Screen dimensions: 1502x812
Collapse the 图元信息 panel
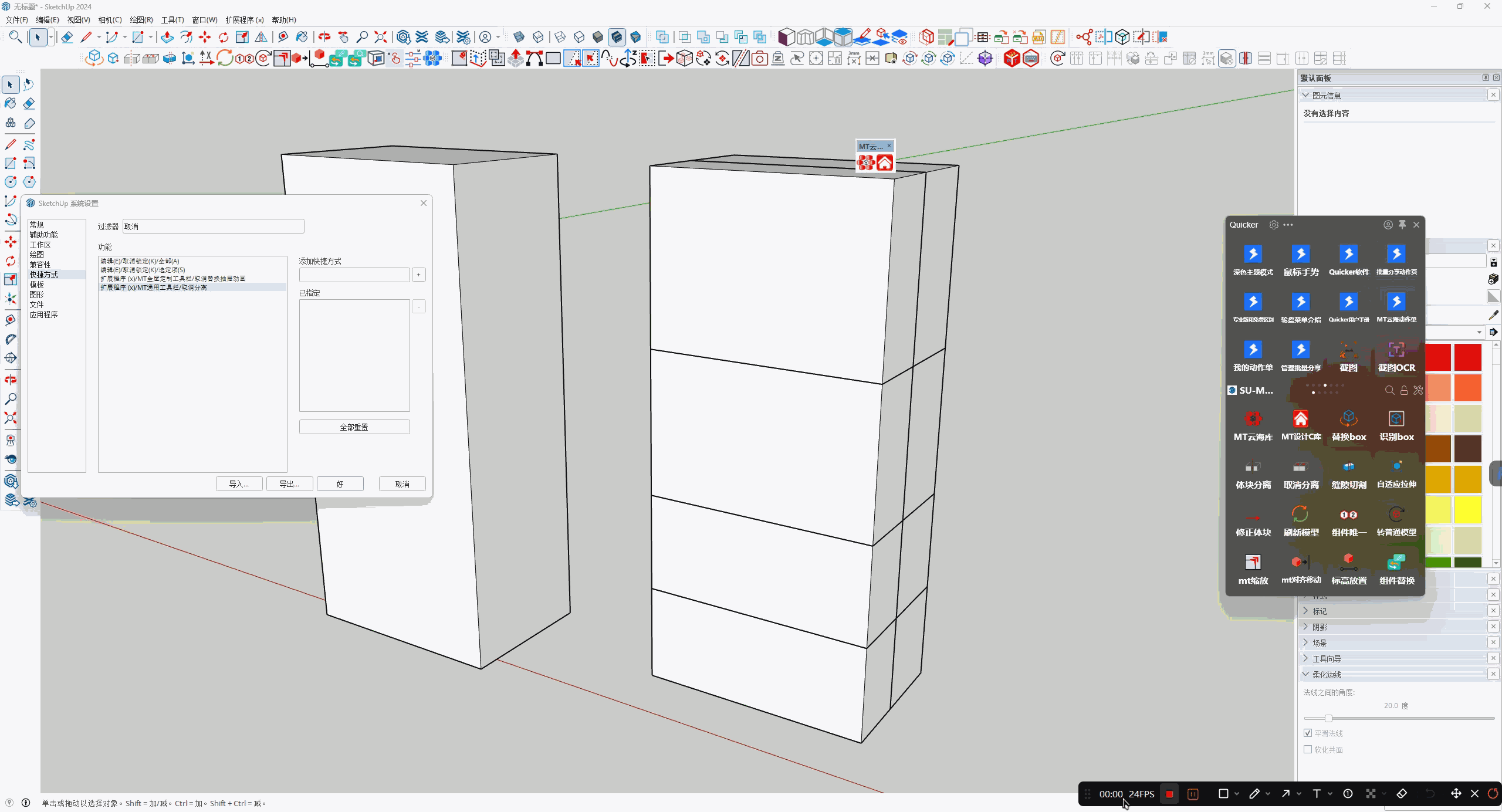pos(1306,95)
